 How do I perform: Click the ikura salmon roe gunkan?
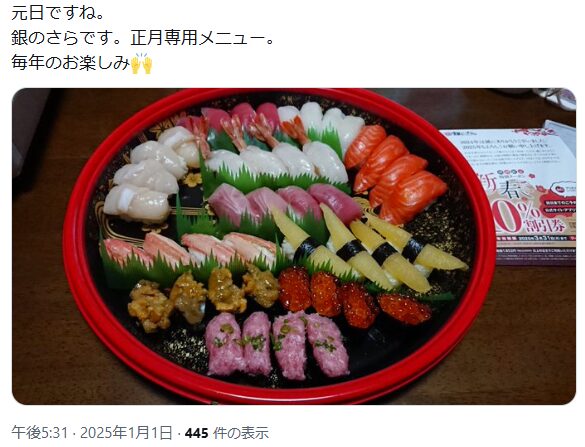pos(354,298)
